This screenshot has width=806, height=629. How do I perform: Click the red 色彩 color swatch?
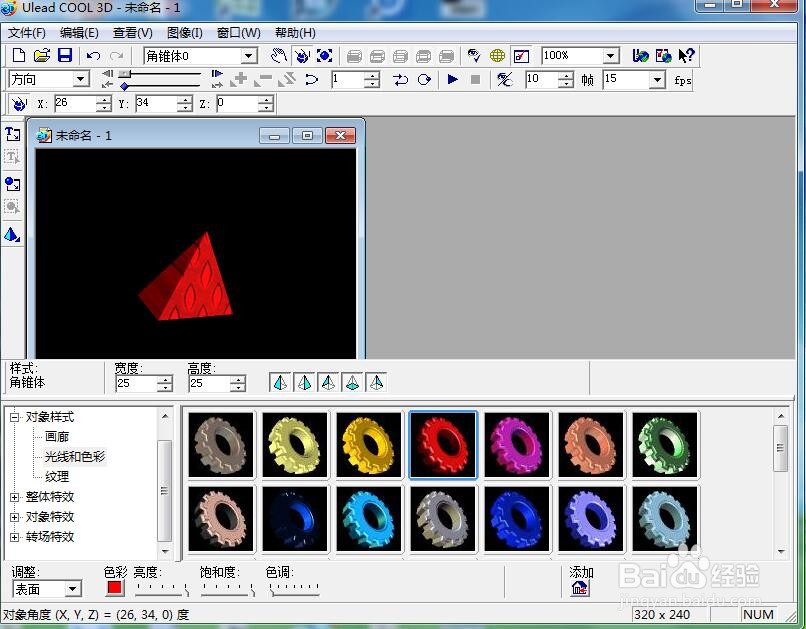click(115, 588)
